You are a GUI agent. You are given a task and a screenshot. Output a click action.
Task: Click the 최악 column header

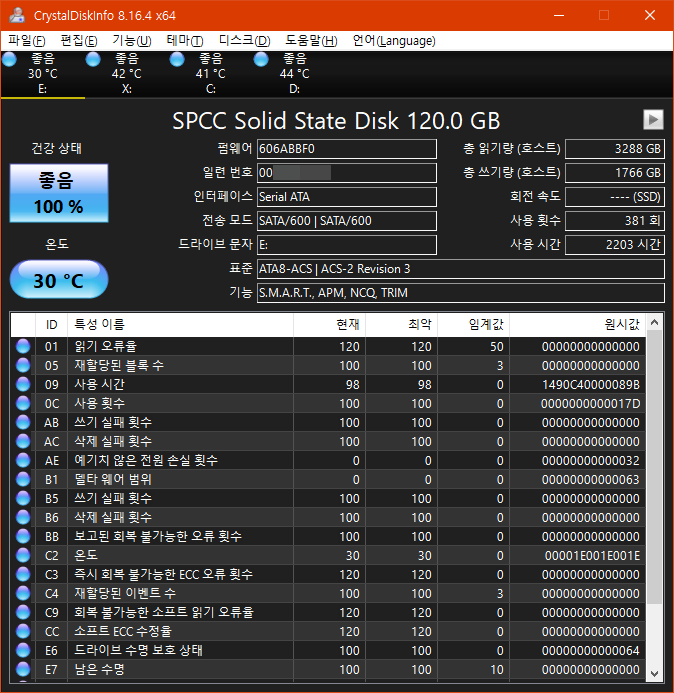click(x=401, y=324)
